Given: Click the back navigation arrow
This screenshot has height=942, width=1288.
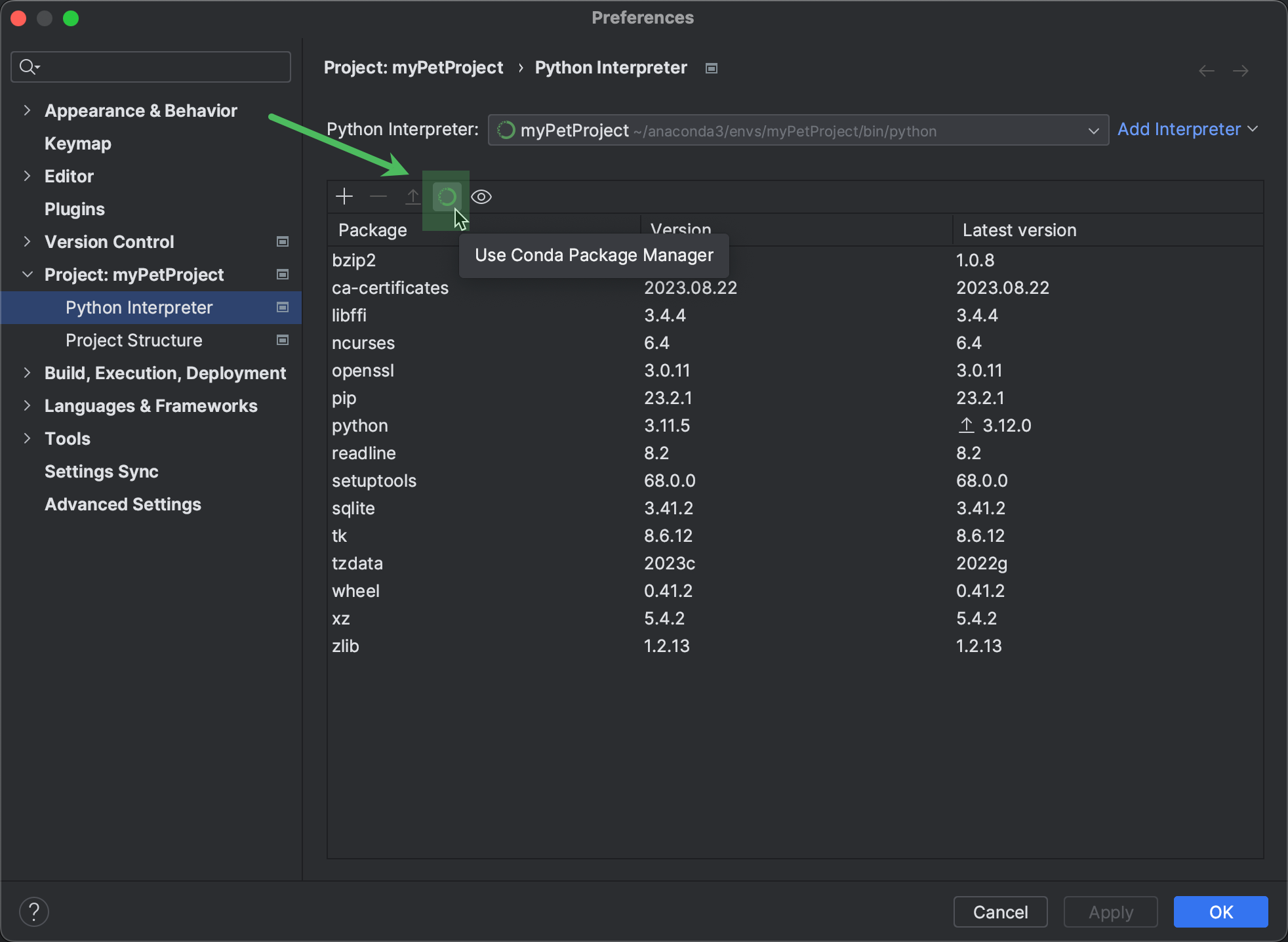Looking at the screenshot, I should (x=1205, y=70).
